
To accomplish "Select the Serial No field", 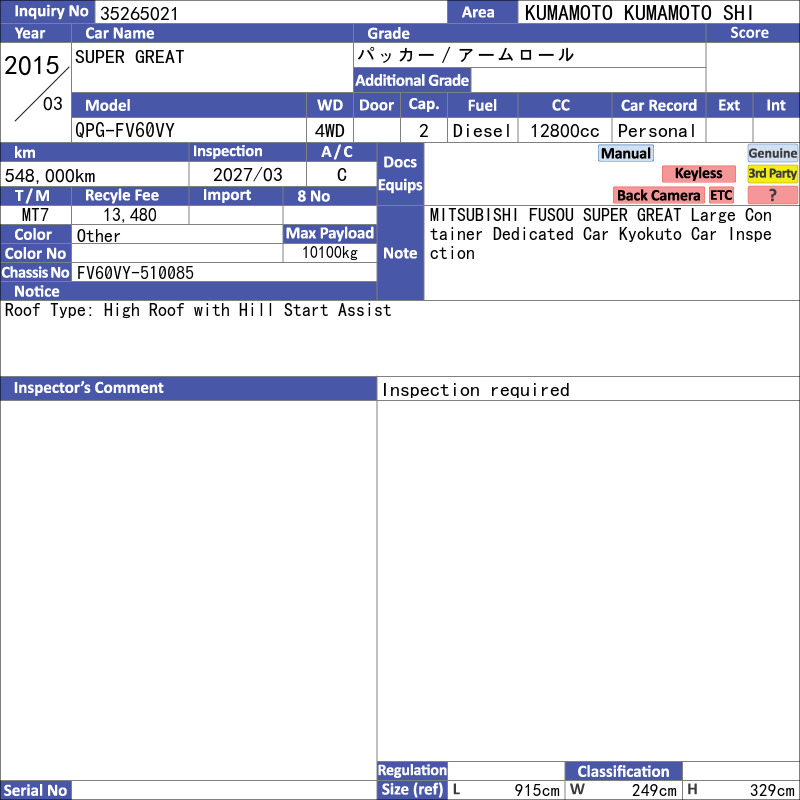I will (224, 790).
